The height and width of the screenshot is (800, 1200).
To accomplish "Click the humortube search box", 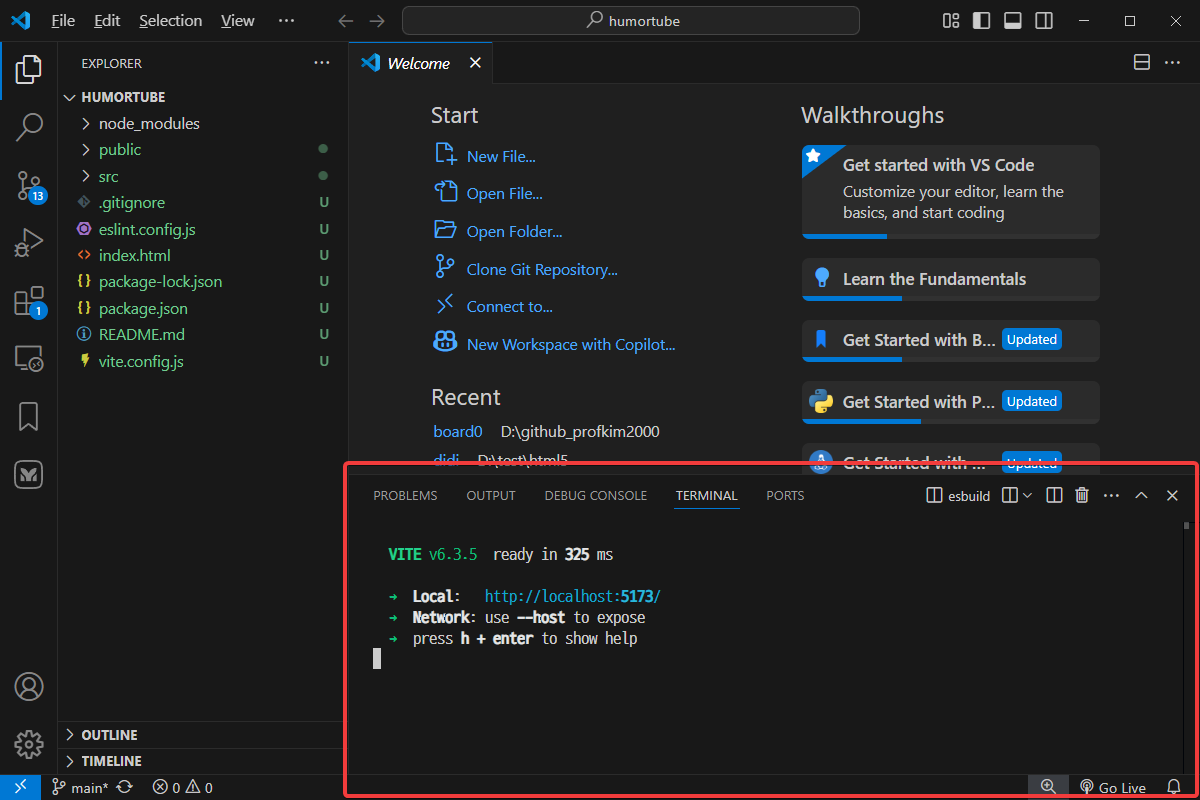I will (631, 21).
